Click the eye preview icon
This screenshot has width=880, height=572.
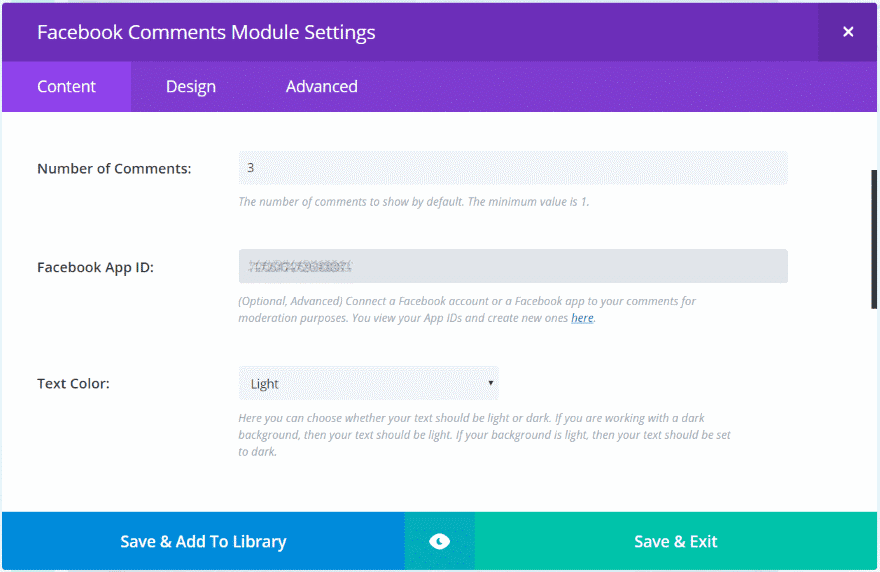439,541
